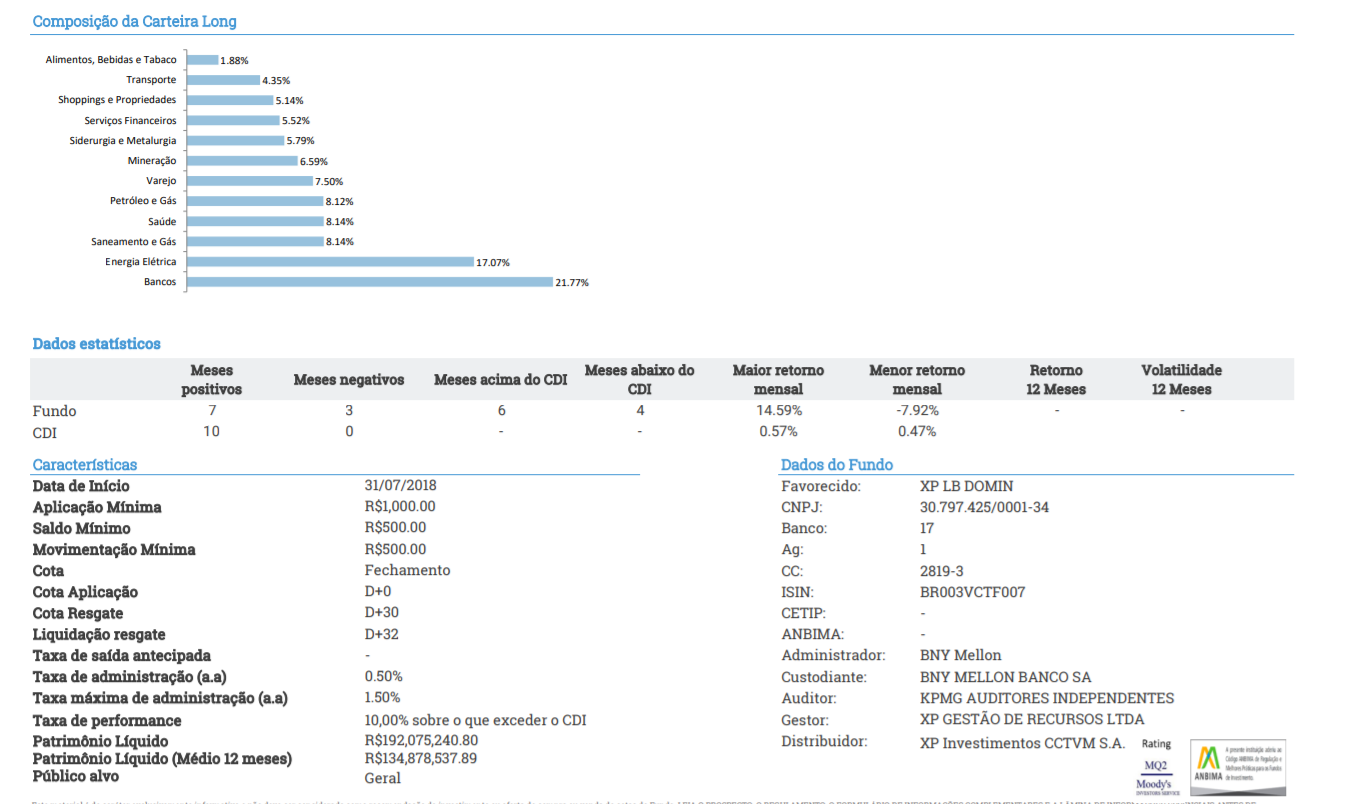
Task: Click the Dados estatísticos section heading
Action: tap(96, 344)
